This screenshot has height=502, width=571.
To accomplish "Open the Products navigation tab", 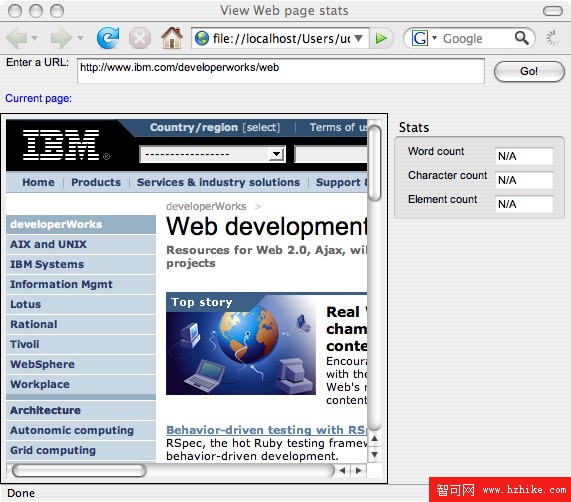I will (x=96, y=182).
